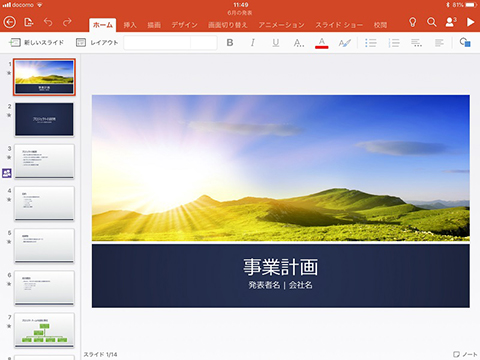The height and width of the screenshot is (360, 480).
Task: Tap the docomo signal indicator
Action: (18, 5)
